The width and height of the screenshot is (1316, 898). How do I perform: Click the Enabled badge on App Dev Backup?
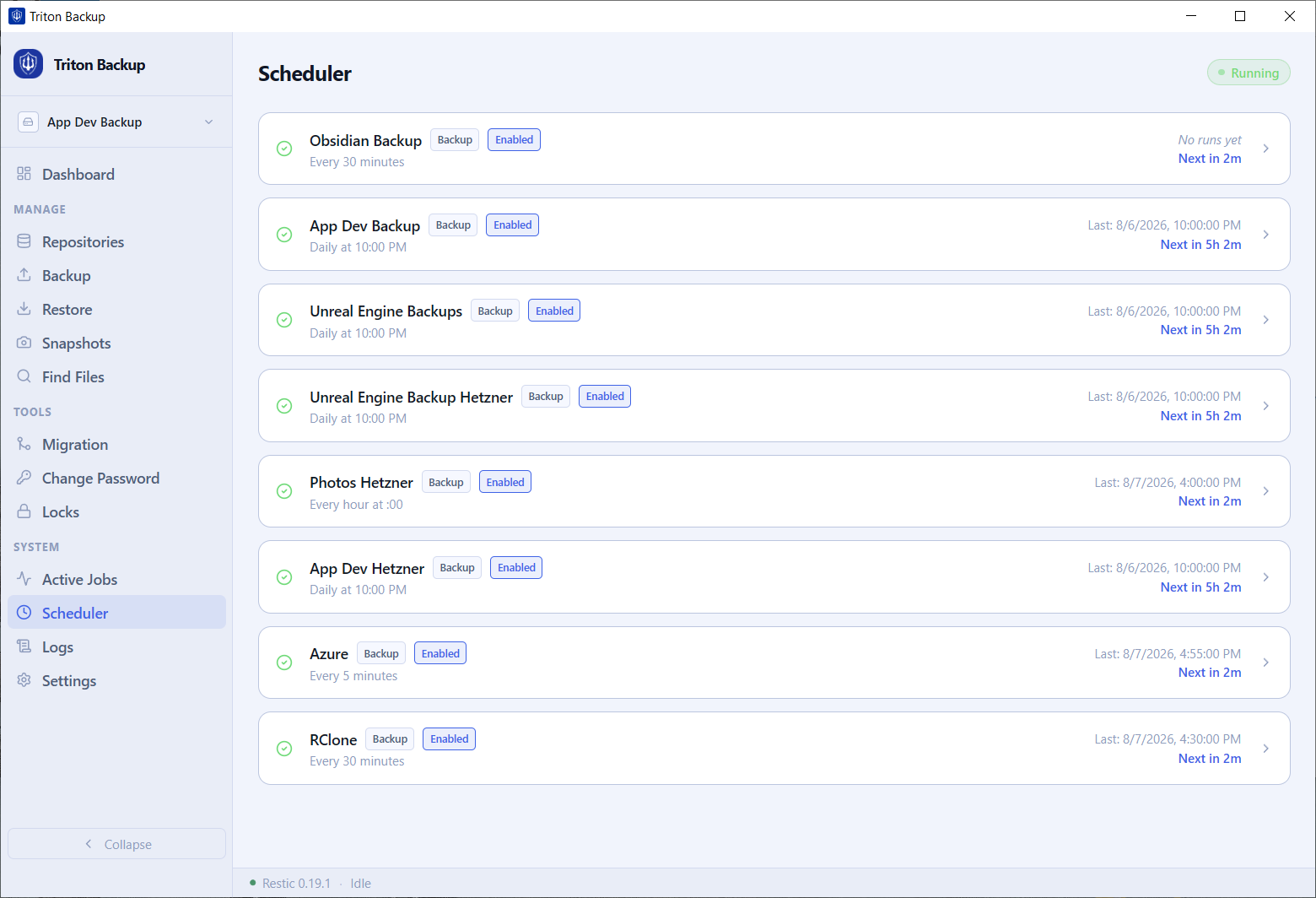tap(512, 225)
